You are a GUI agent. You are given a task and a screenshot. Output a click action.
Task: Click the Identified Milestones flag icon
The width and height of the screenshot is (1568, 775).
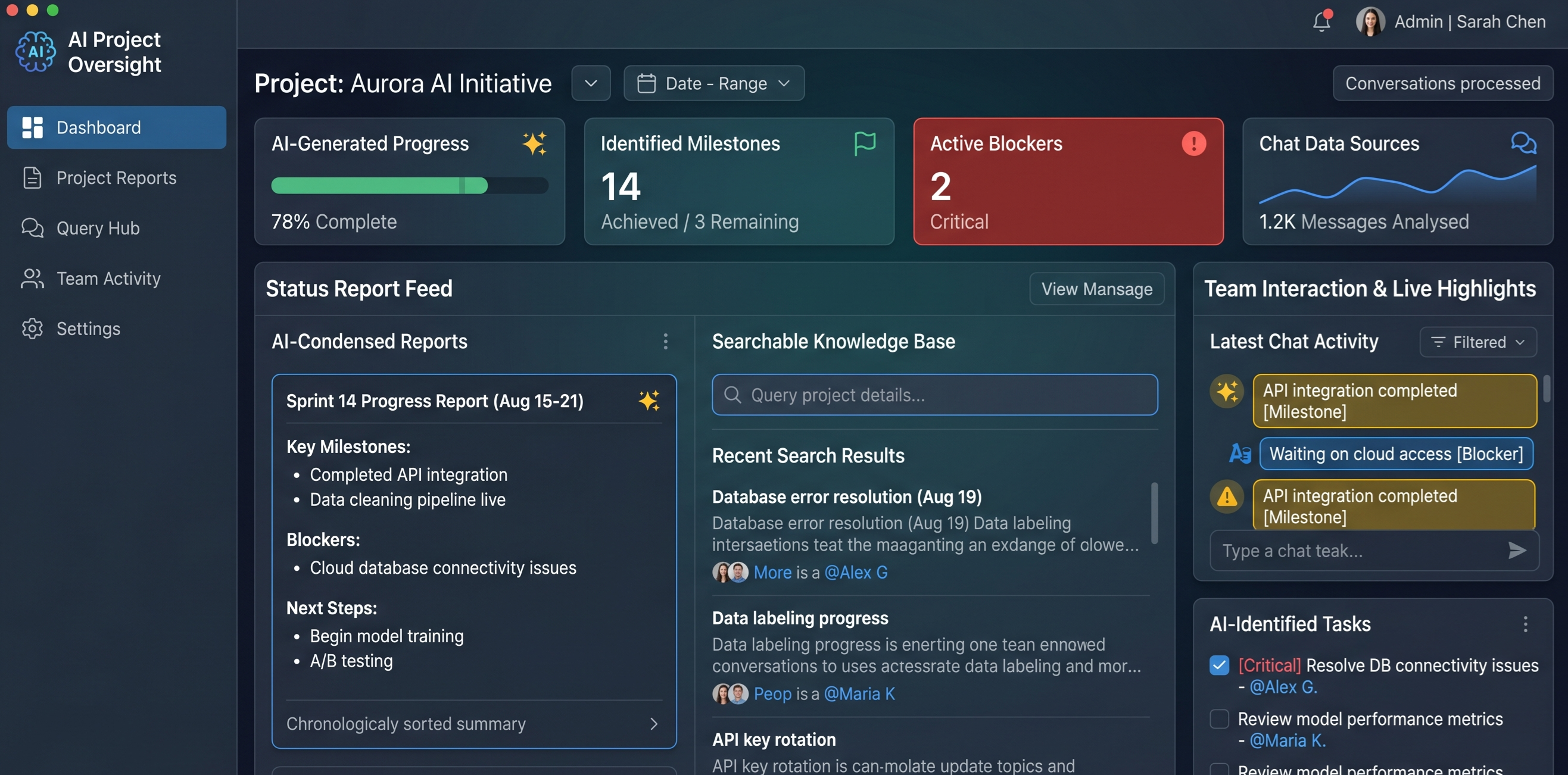[x=864, y=143]
